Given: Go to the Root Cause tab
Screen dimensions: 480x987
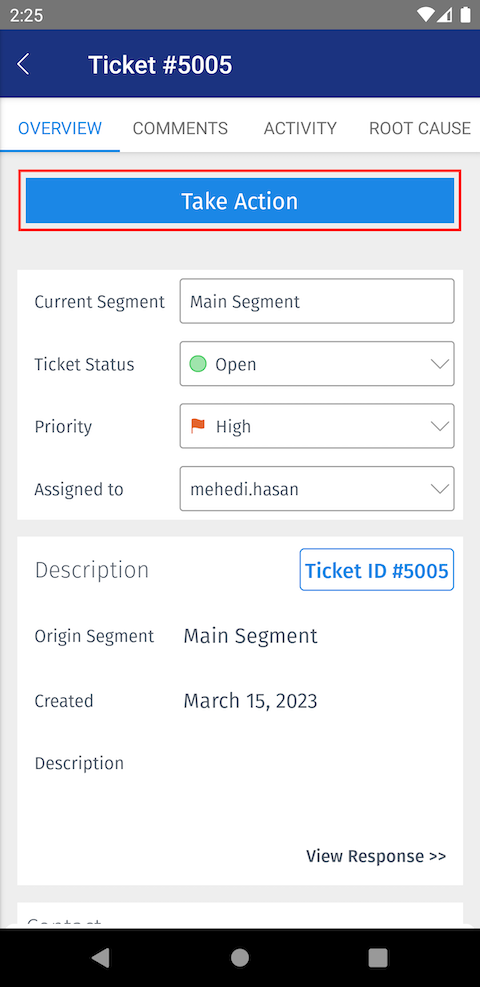Looking at the screenshot, I should click(420, 128).
